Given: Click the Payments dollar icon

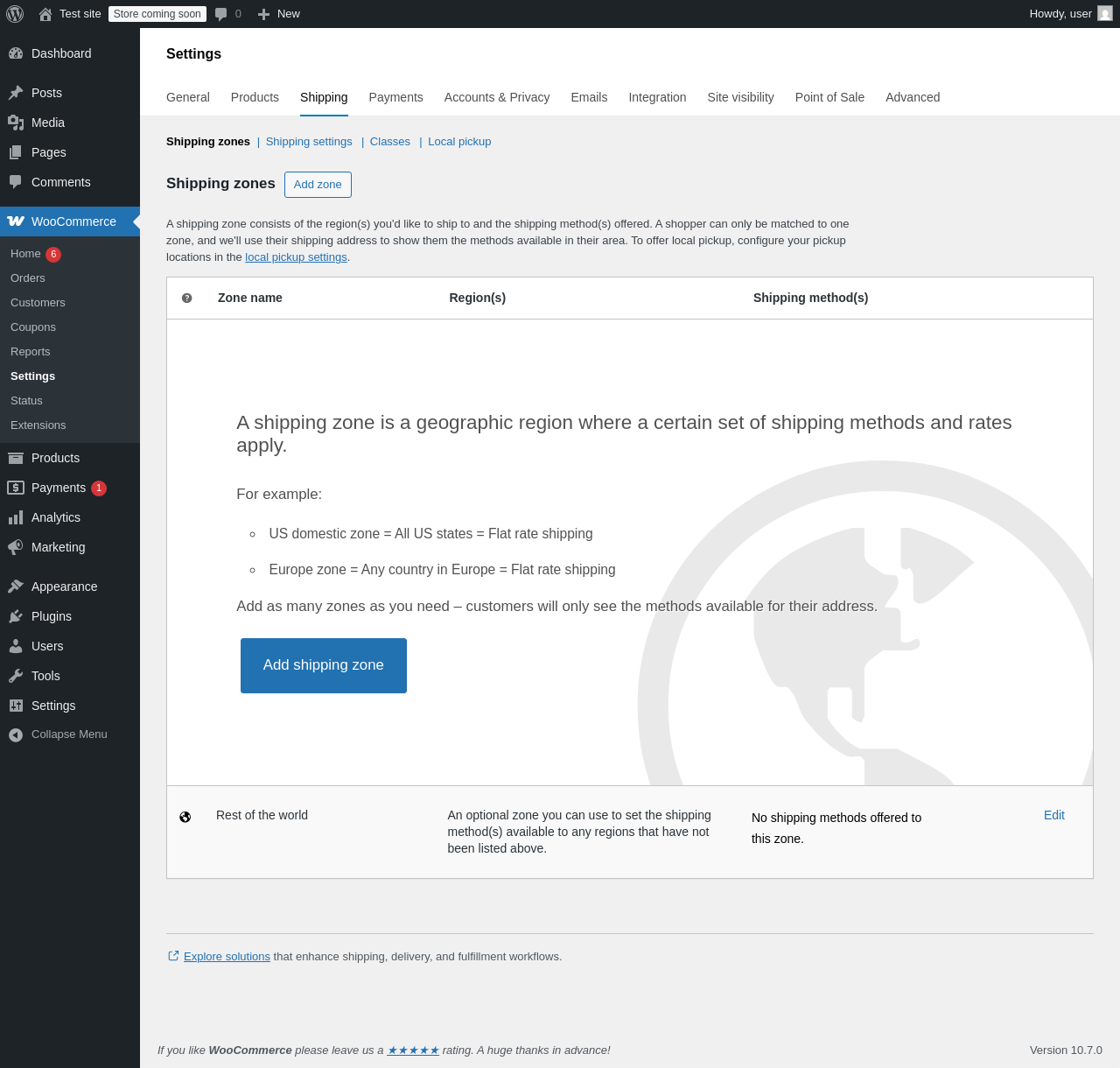Looking at the screenshot, I should [x=16, y=488].
